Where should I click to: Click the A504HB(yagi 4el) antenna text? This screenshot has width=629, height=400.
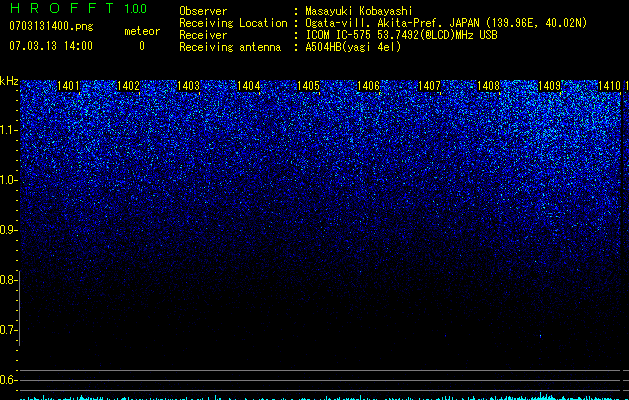pos(353,47)
